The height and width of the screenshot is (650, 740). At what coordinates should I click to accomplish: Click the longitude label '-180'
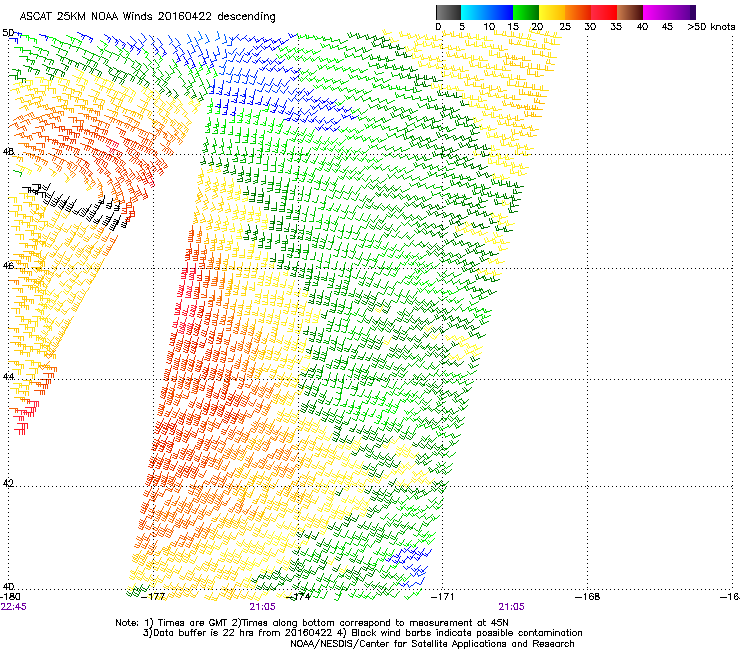pos(10,597)
